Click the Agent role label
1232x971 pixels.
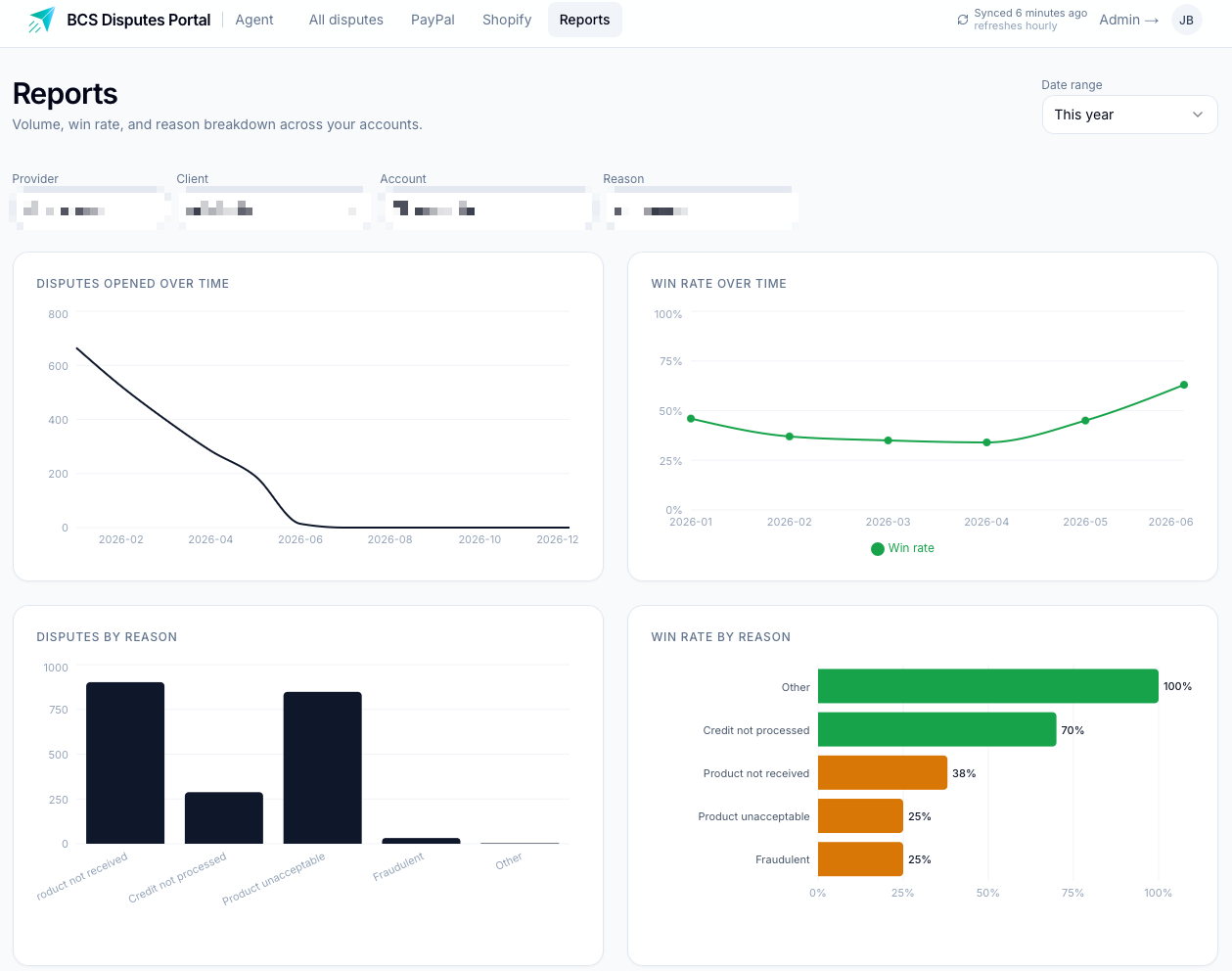tap(254, 20)
